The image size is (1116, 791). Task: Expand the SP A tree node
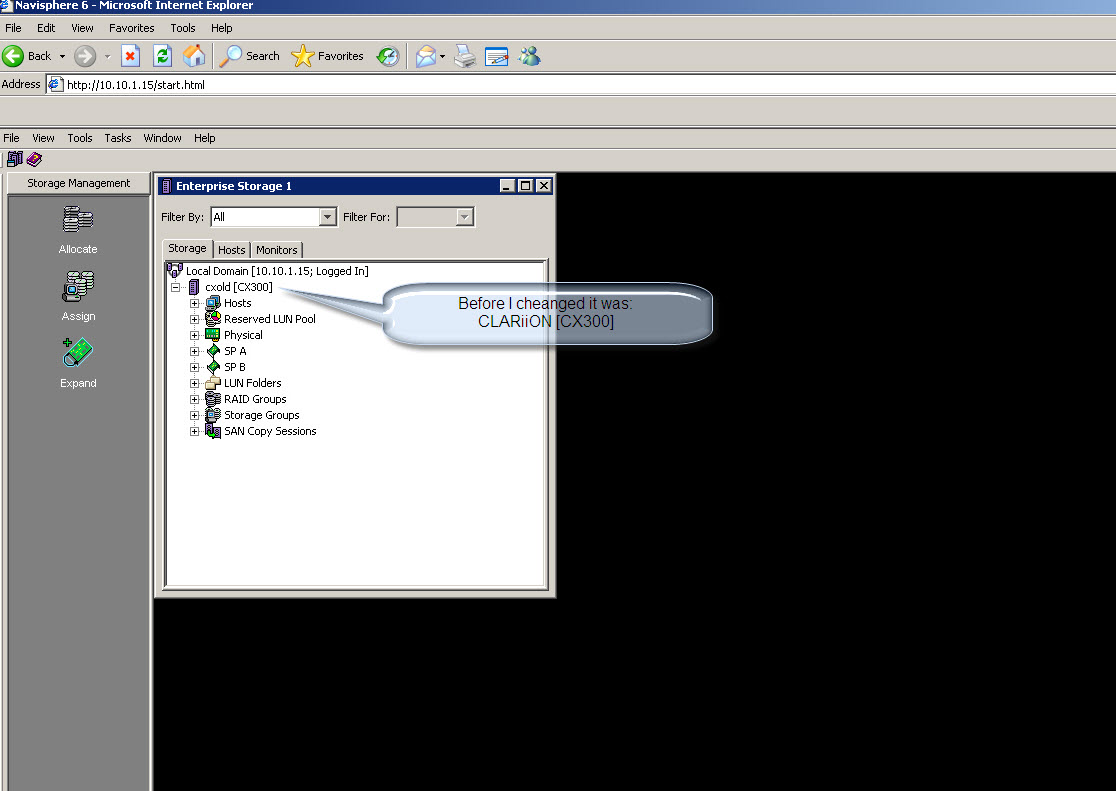tap(194, 351)
